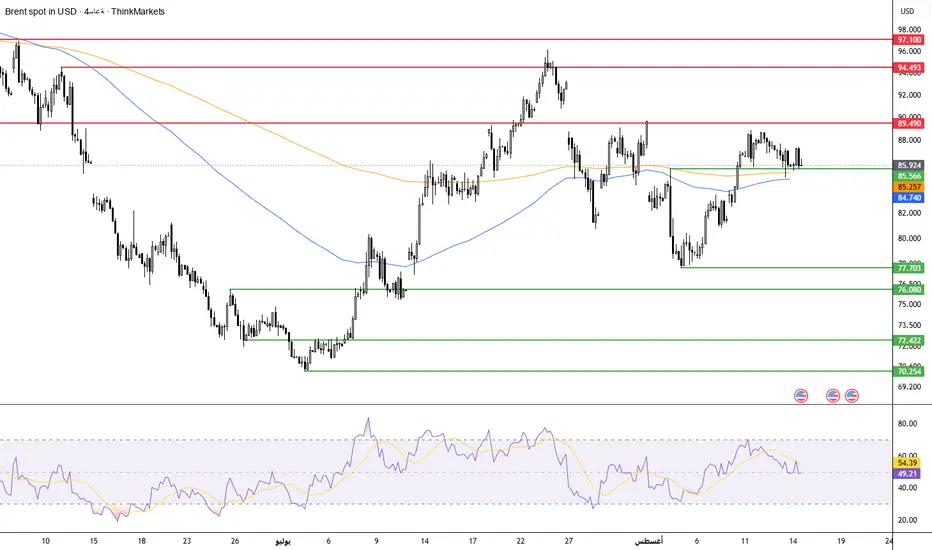Click date 9 on the time axis
The height and width of the screenshot is (550, 932).
[x=376, y=541]
